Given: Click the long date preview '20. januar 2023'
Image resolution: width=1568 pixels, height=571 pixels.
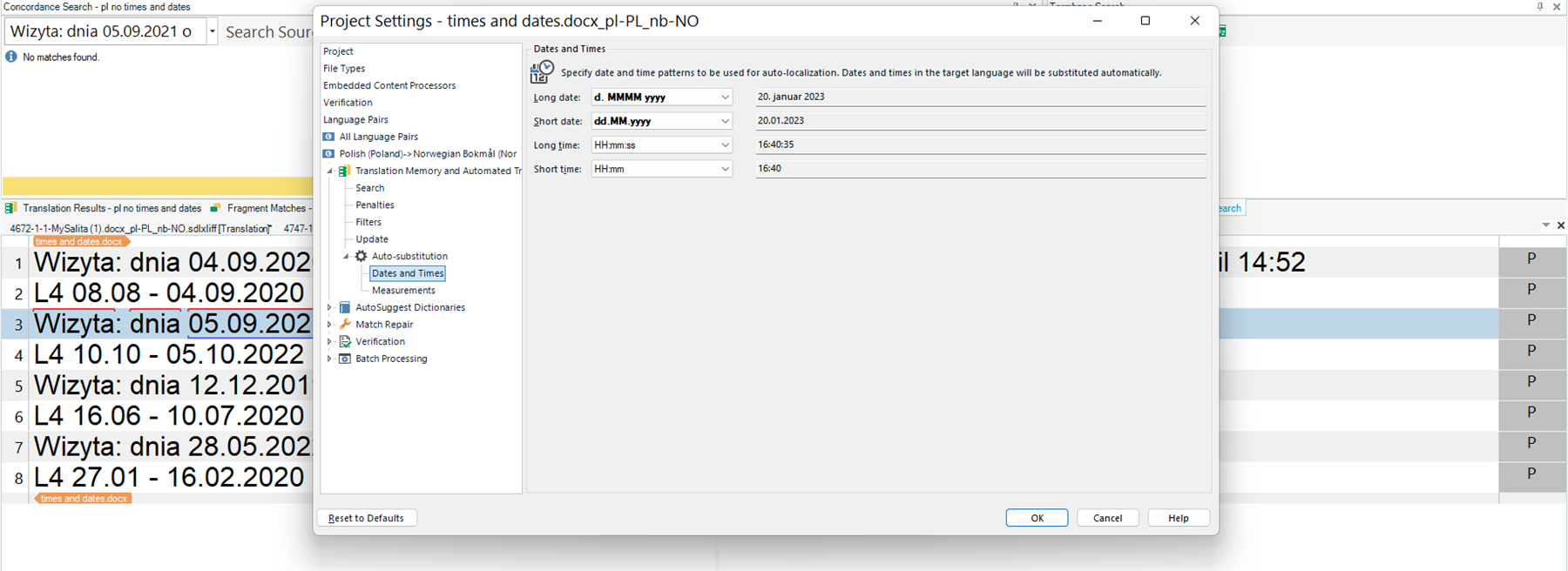Looking at the screenshot, I should [x=791, y=97].
